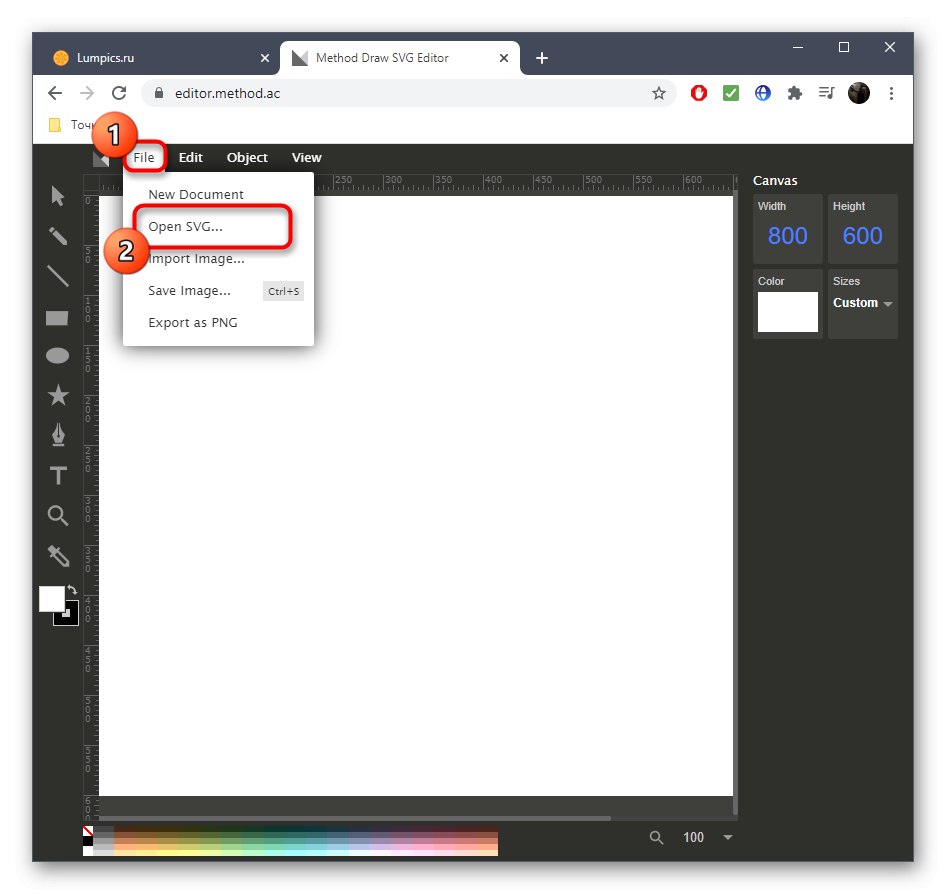Open the View menu
Screen dimensions: 946x894
pos(306,157)
